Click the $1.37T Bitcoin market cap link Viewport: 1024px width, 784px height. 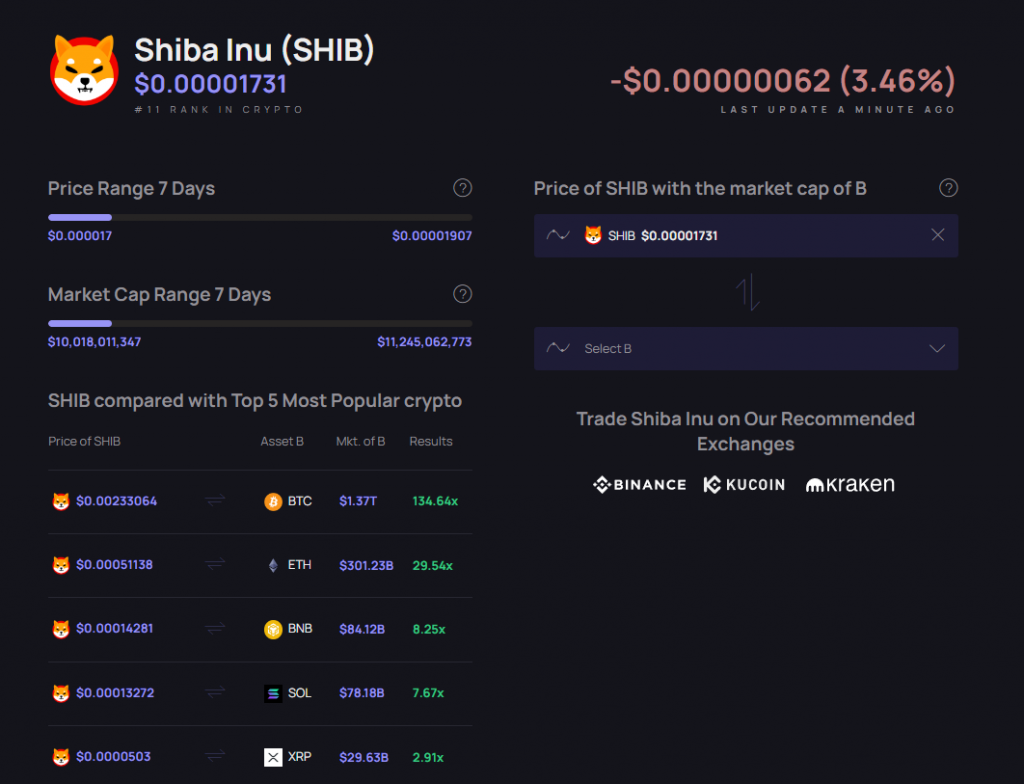(360, 501)
